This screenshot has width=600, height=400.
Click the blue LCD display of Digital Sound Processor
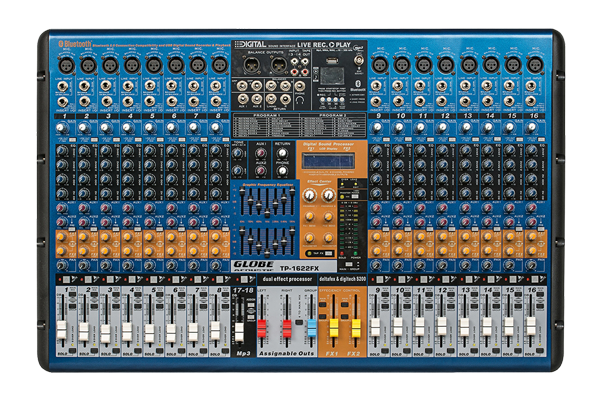(x=328, y=161)
